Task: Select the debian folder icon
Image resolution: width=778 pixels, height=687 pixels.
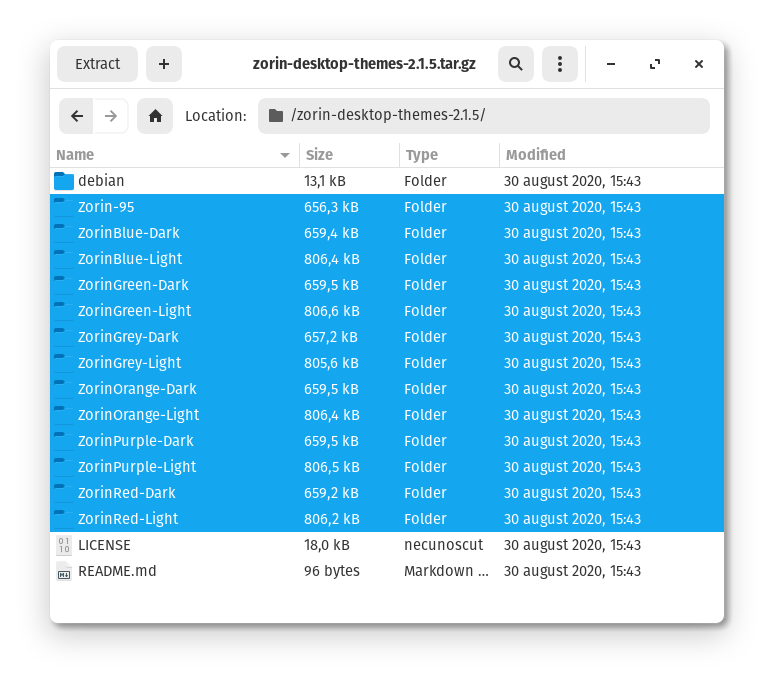Action: 64,181
